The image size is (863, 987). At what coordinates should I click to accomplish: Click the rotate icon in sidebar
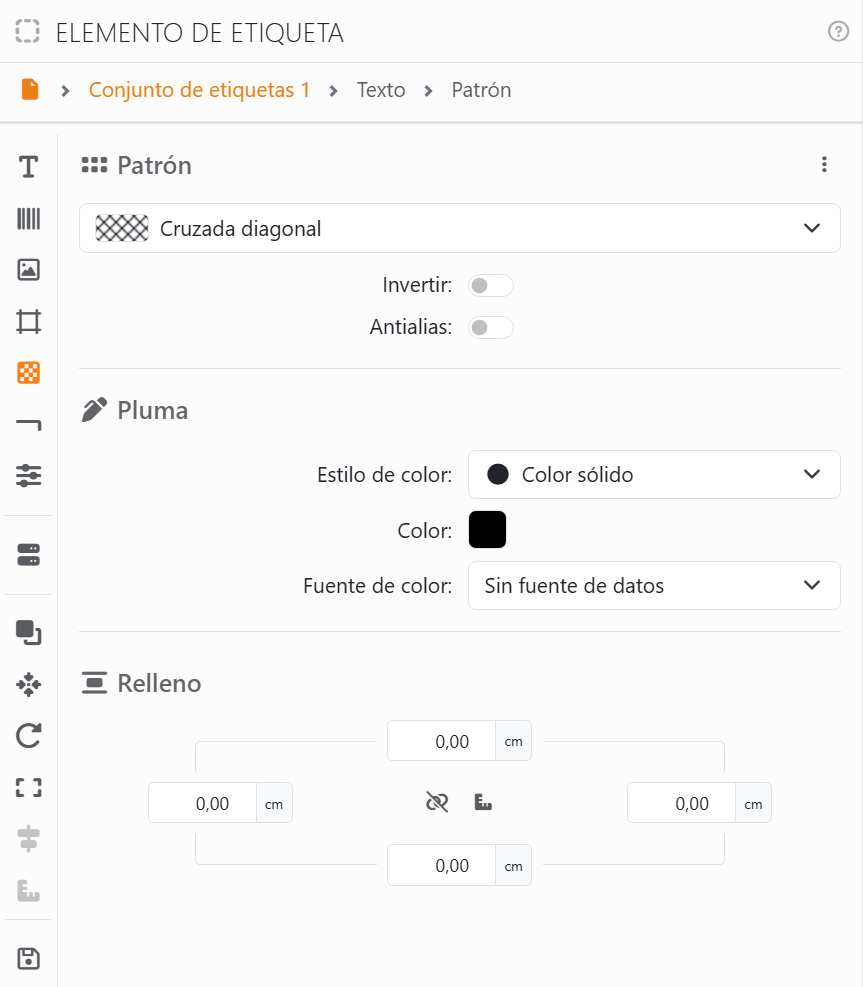[x=28, y=735]
